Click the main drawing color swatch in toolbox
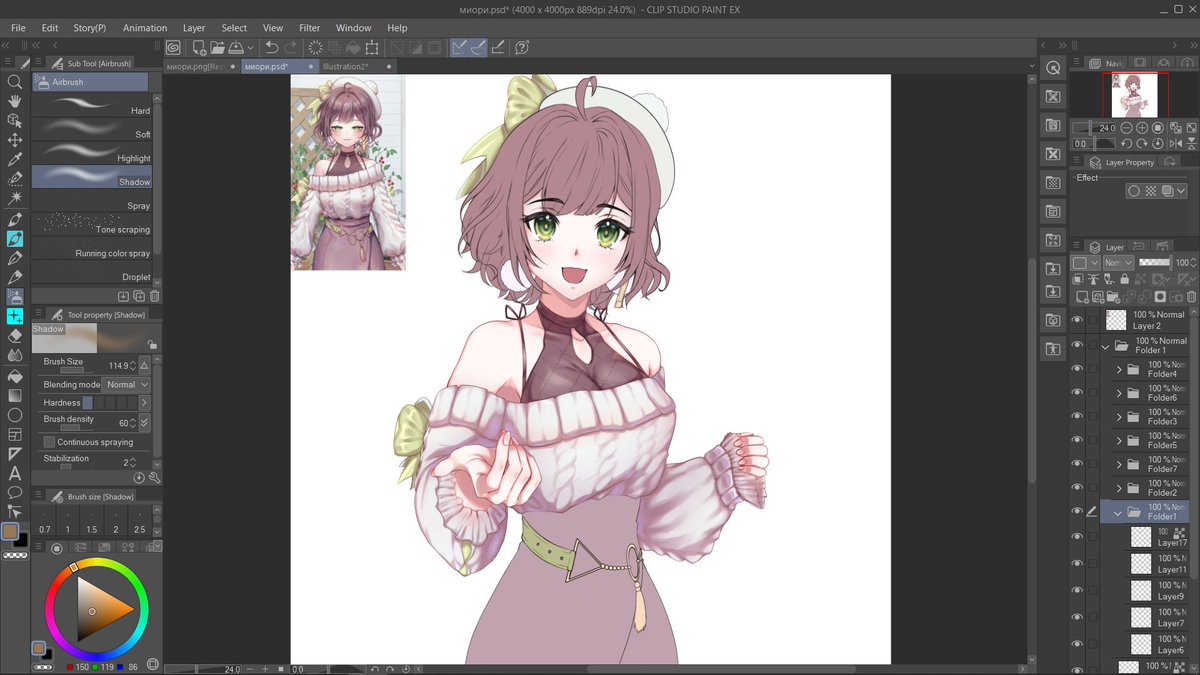 point(10,532)
